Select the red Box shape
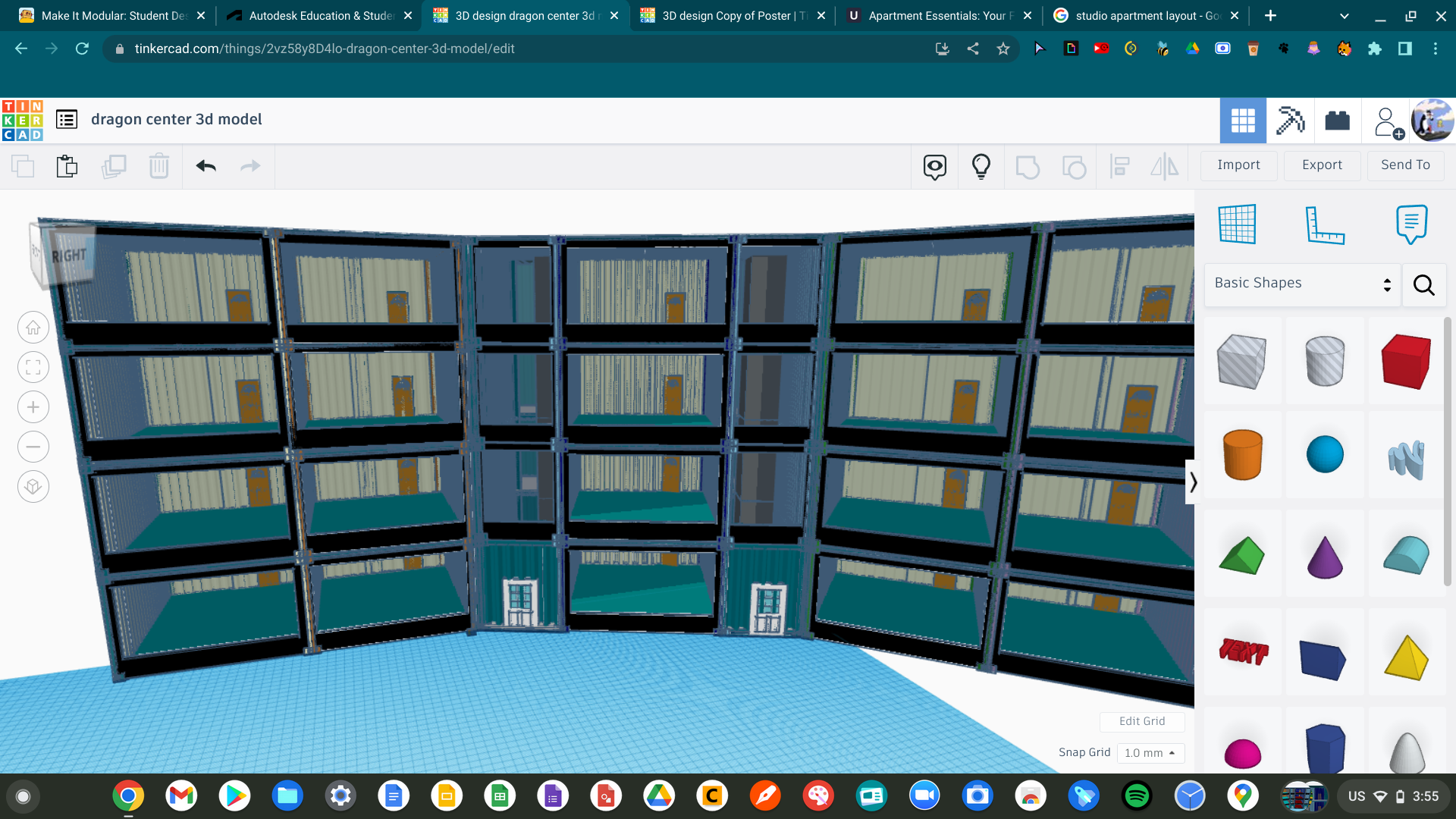Screen dimensions: 1456x819 1406,361
